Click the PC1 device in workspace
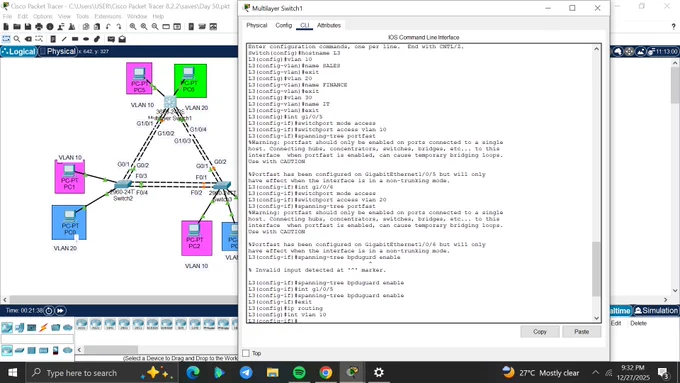Viewport: 680px width, 383px height. (x=69, y=177)
